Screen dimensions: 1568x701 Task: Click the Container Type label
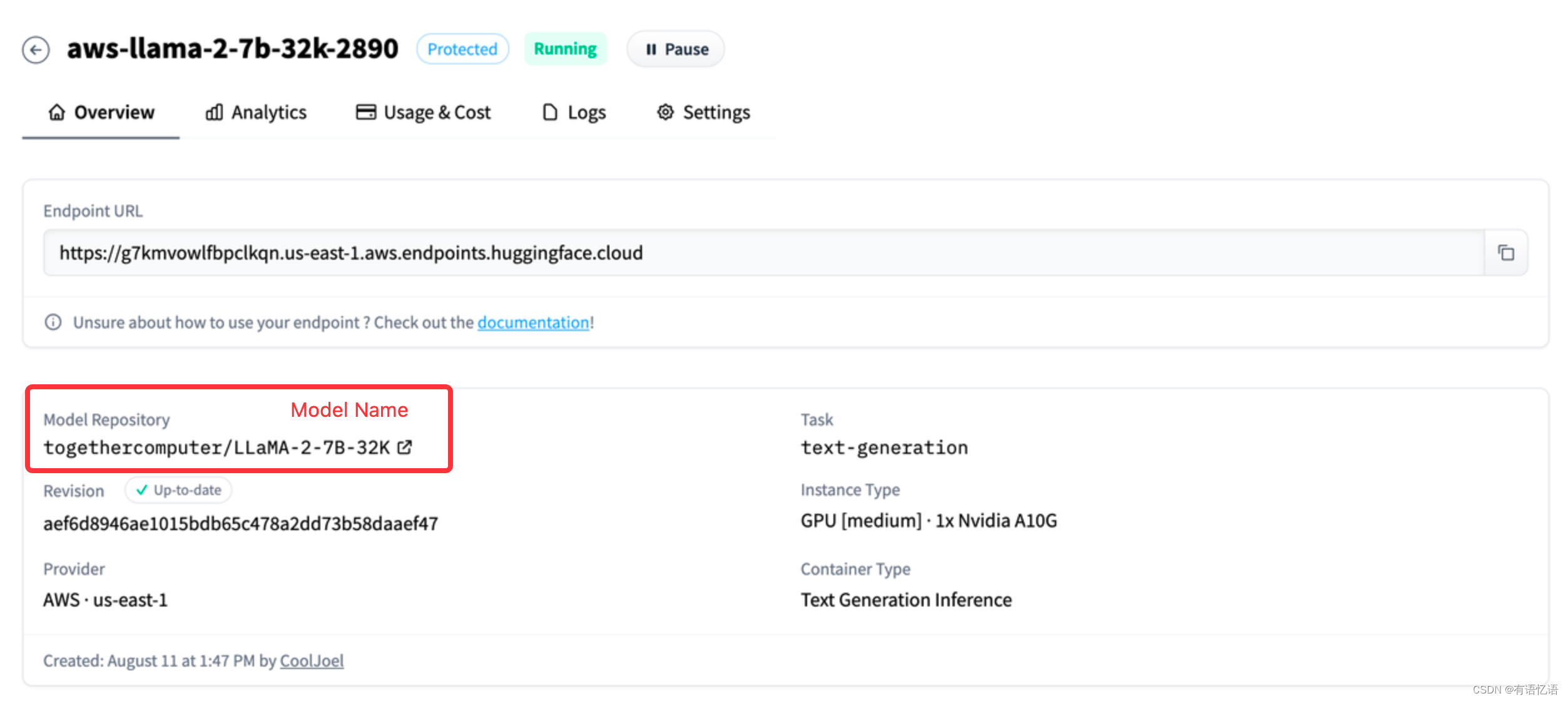[x=855, y=569]
